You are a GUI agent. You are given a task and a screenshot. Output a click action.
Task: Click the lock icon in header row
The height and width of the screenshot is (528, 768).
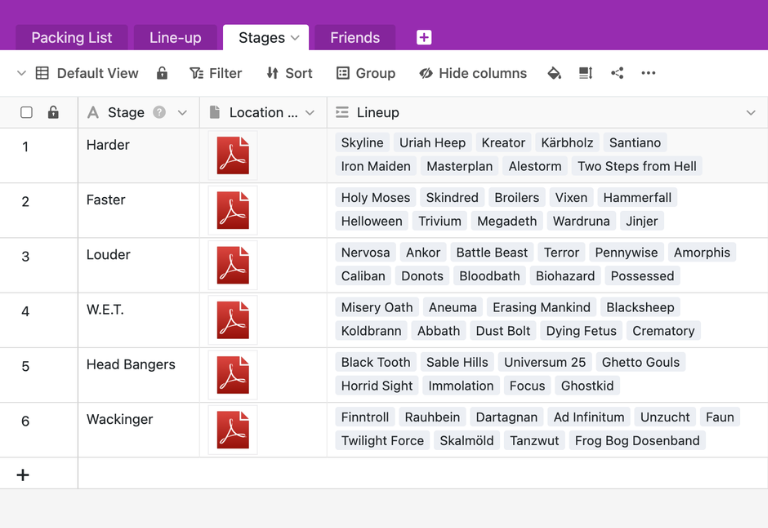[x=53, y=112]
